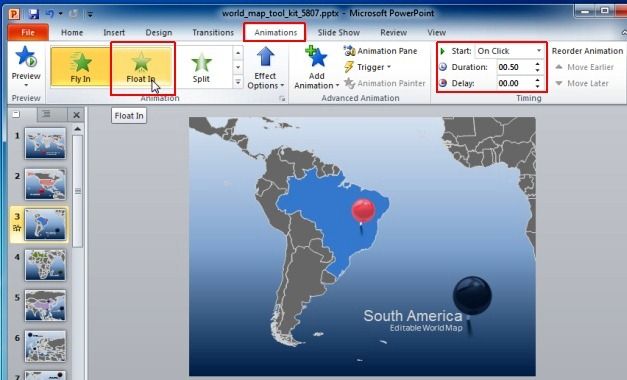Open the Add Animation dropdown arrow
This screenshot has width=627, height=380.
click(x=337, y=86)
